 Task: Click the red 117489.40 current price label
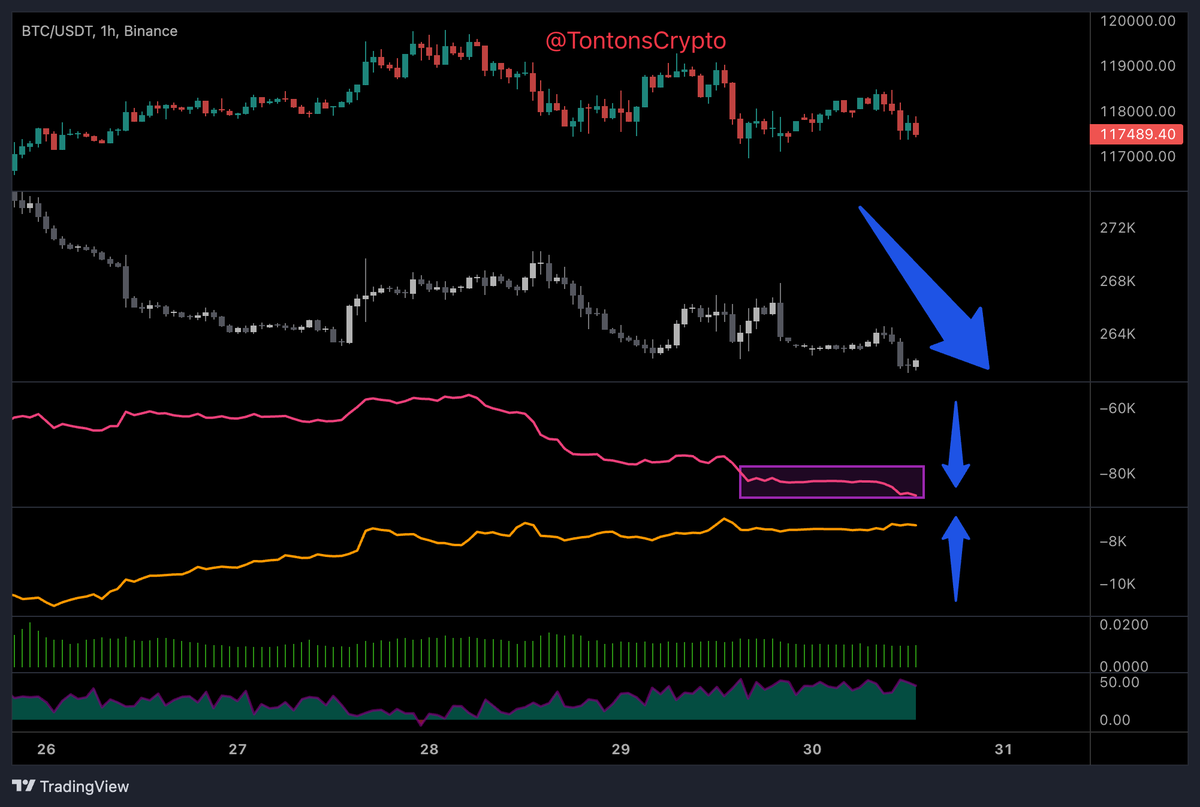(1138, 134)
